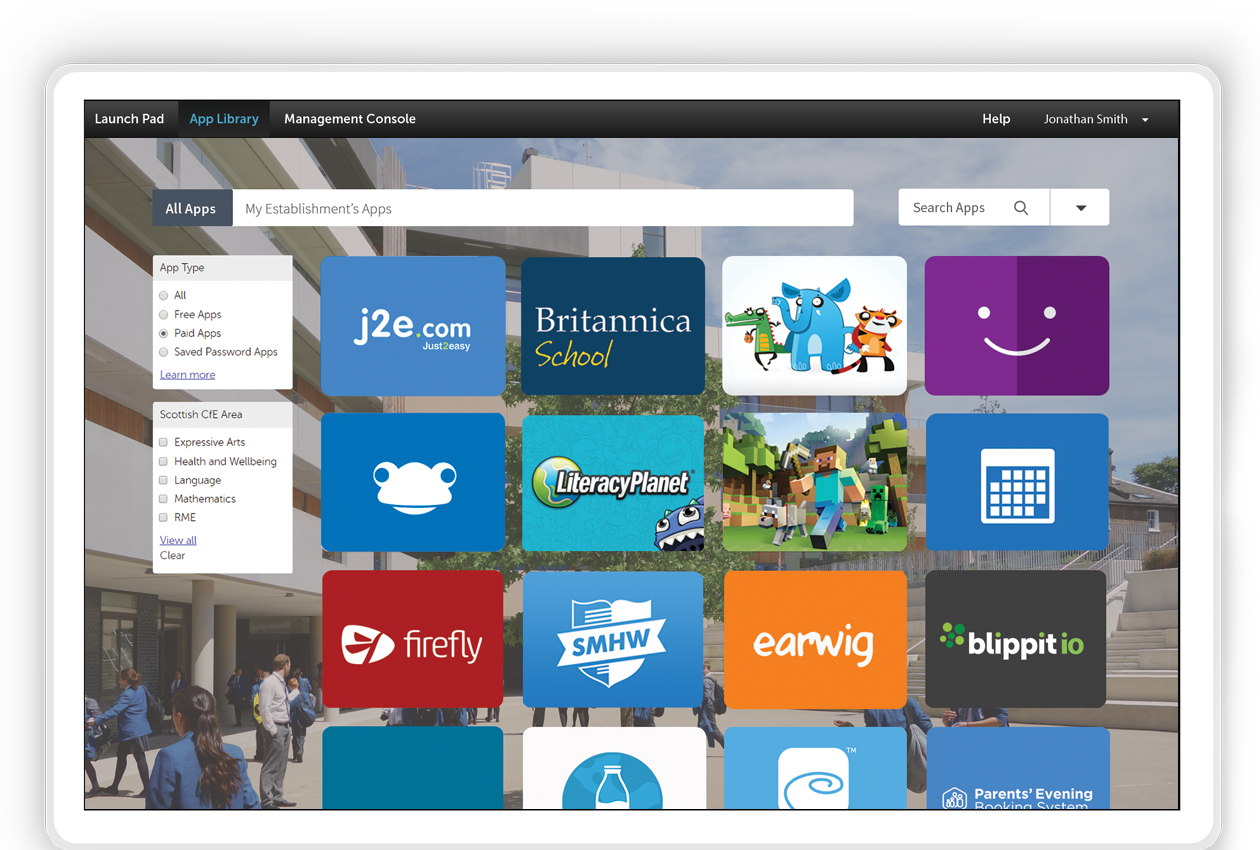
Task: Open the Management Console tab
Action: pos(350,119)
